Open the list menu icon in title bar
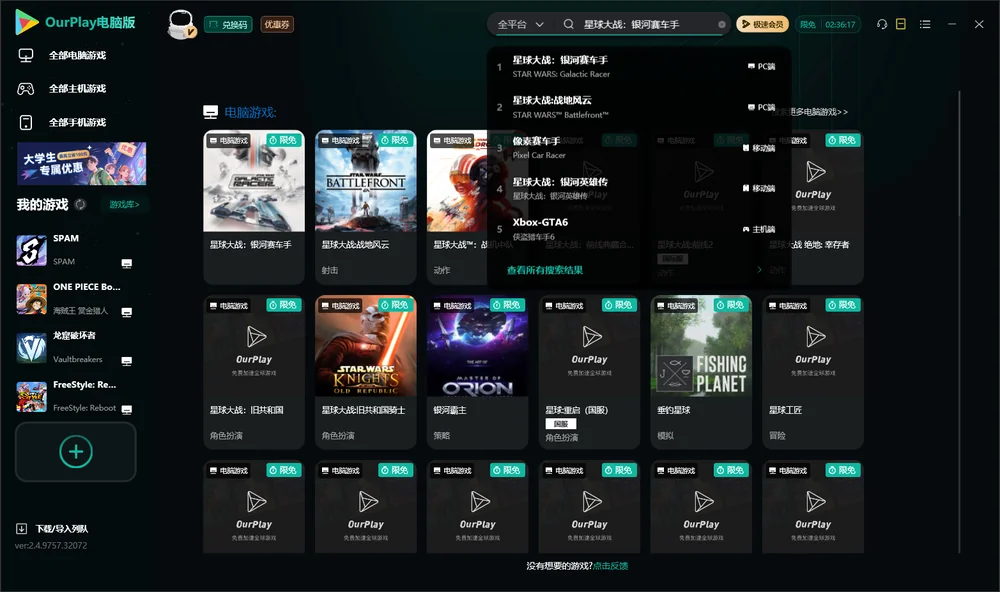 [925, 24]
